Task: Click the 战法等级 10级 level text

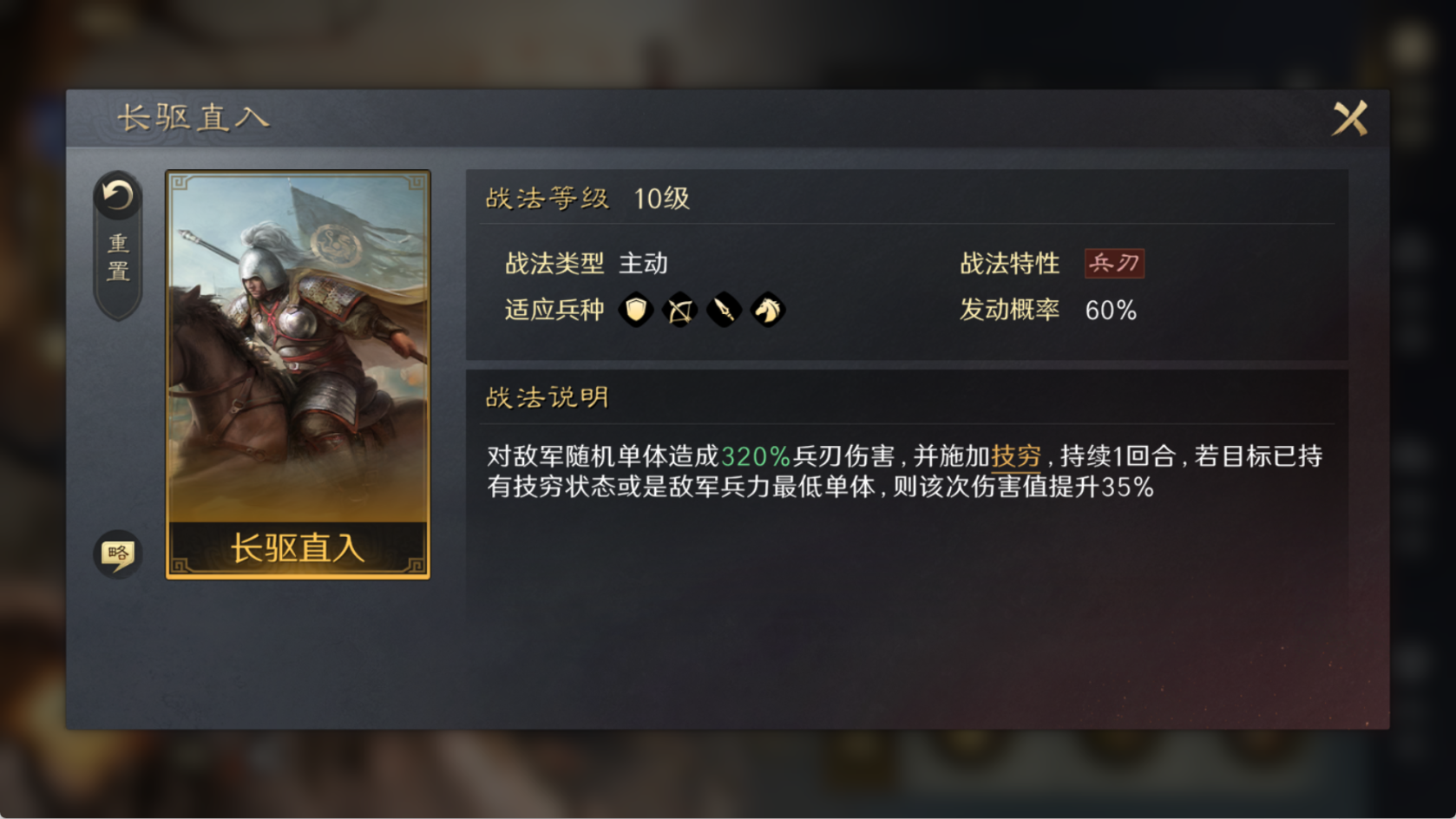Action: pyautogui.click(x=587, y=199)
